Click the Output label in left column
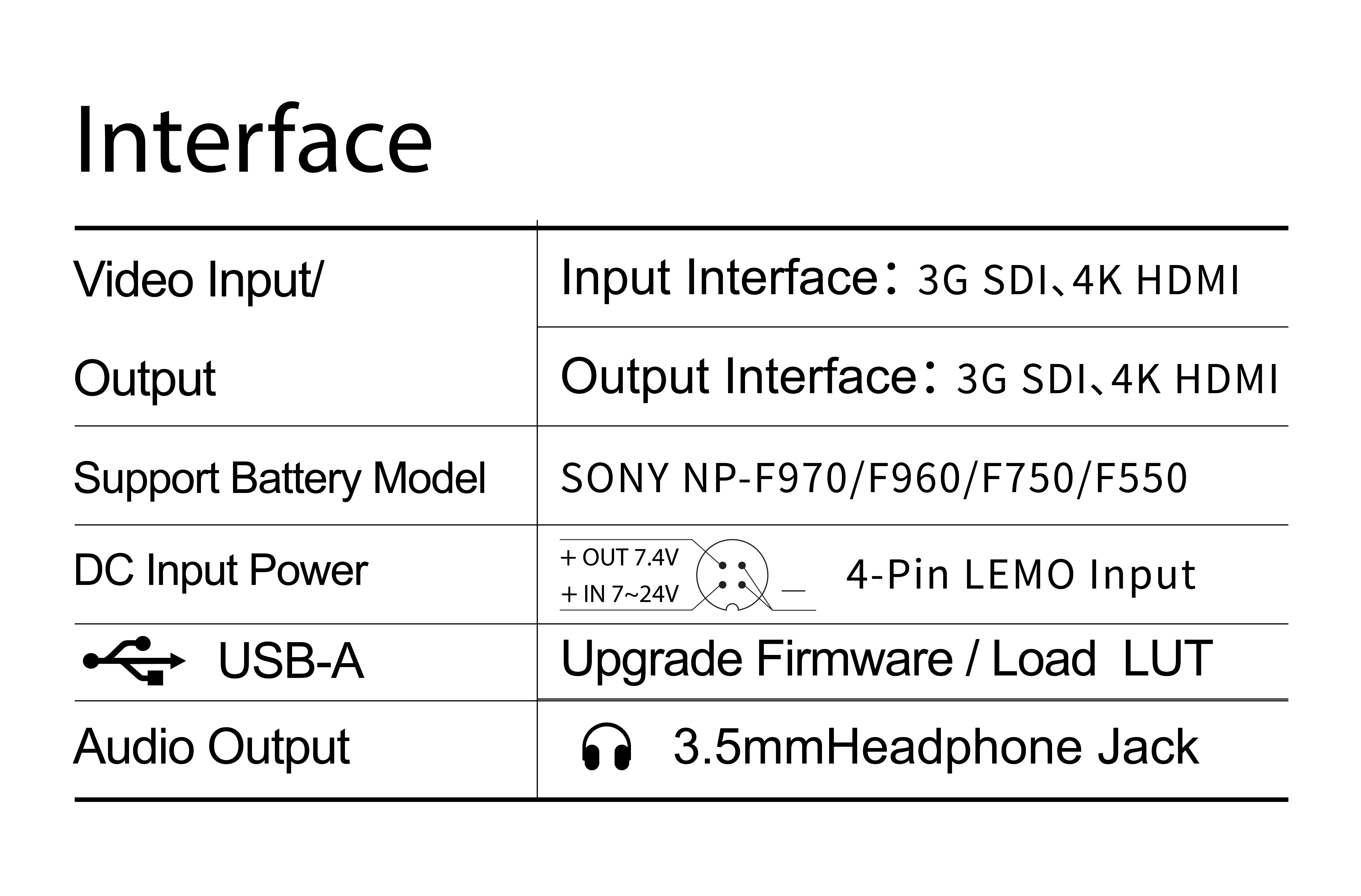Image resolution: width=1361 pixels, height=896 pixels. click(x=145, y=378)
